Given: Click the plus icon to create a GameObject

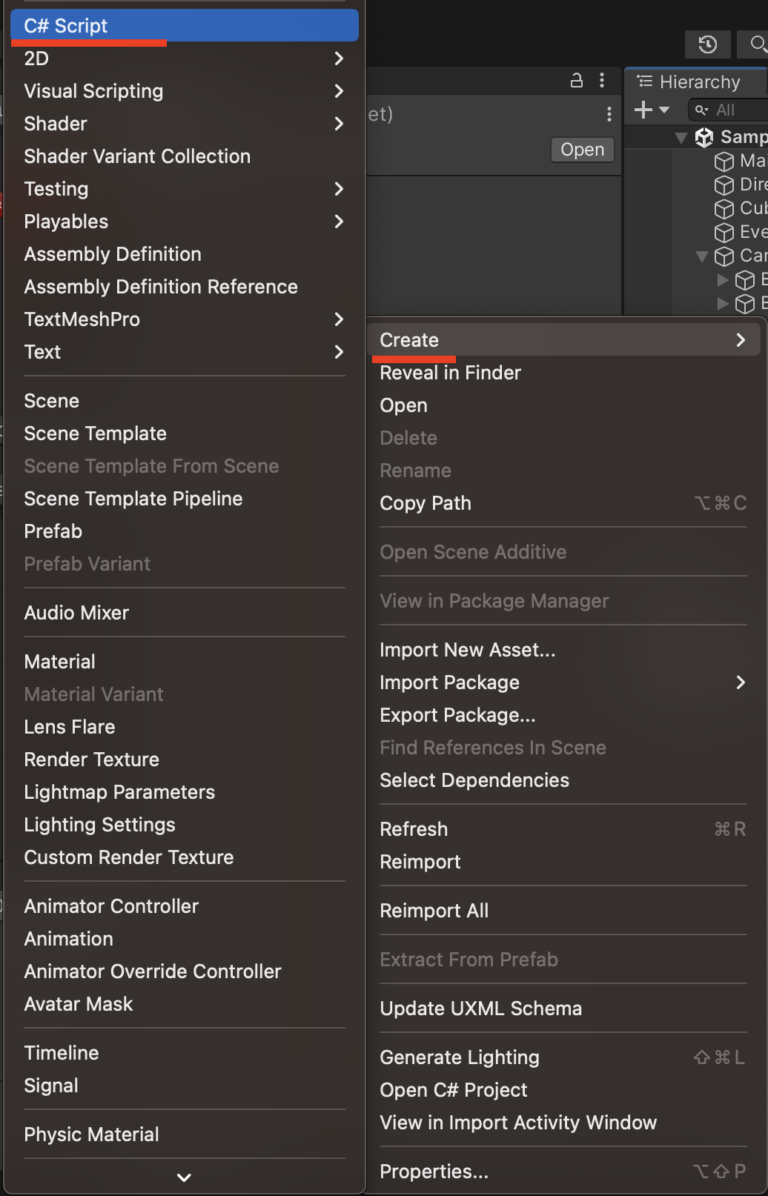Looking at the screenshot, I should (643, 110).
